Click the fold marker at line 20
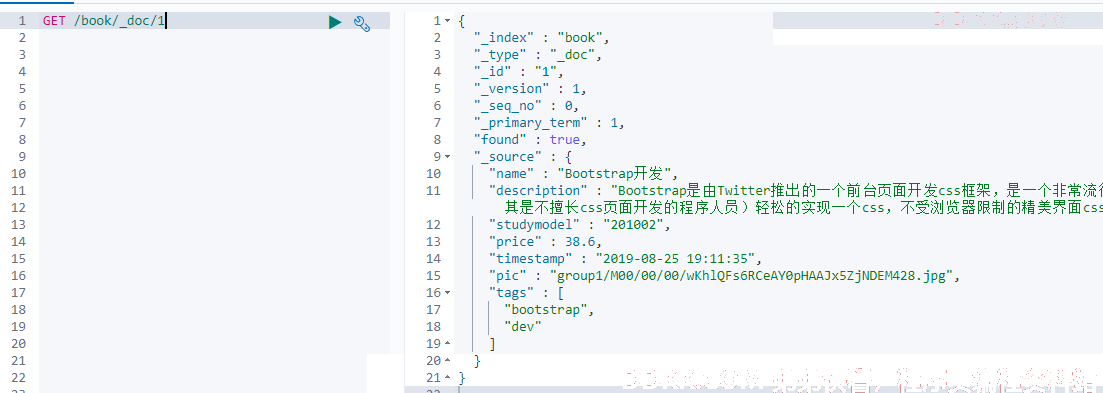This screenshot has width=1103, height=393. [x=448, y=361]
